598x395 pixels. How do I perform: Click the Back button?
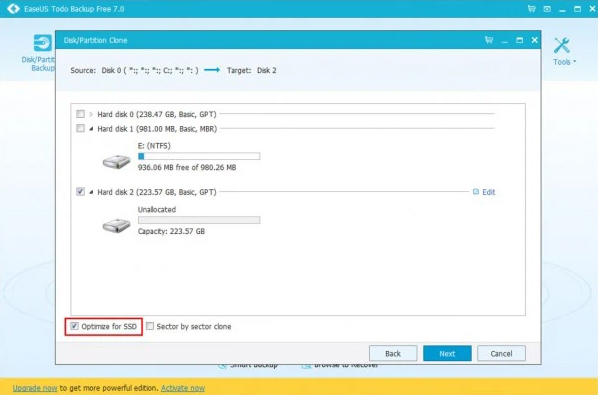tap(393, 353)
